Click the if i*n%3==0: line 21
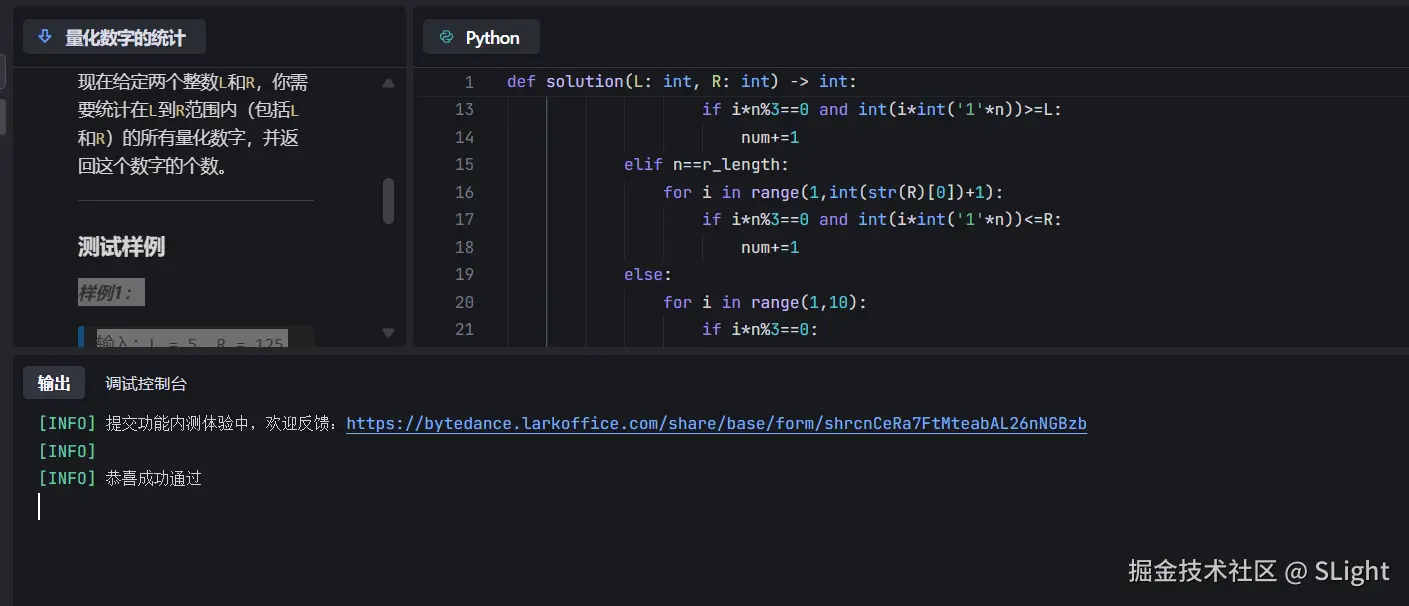The image size is (1409, 606). (x=760, y=329)
